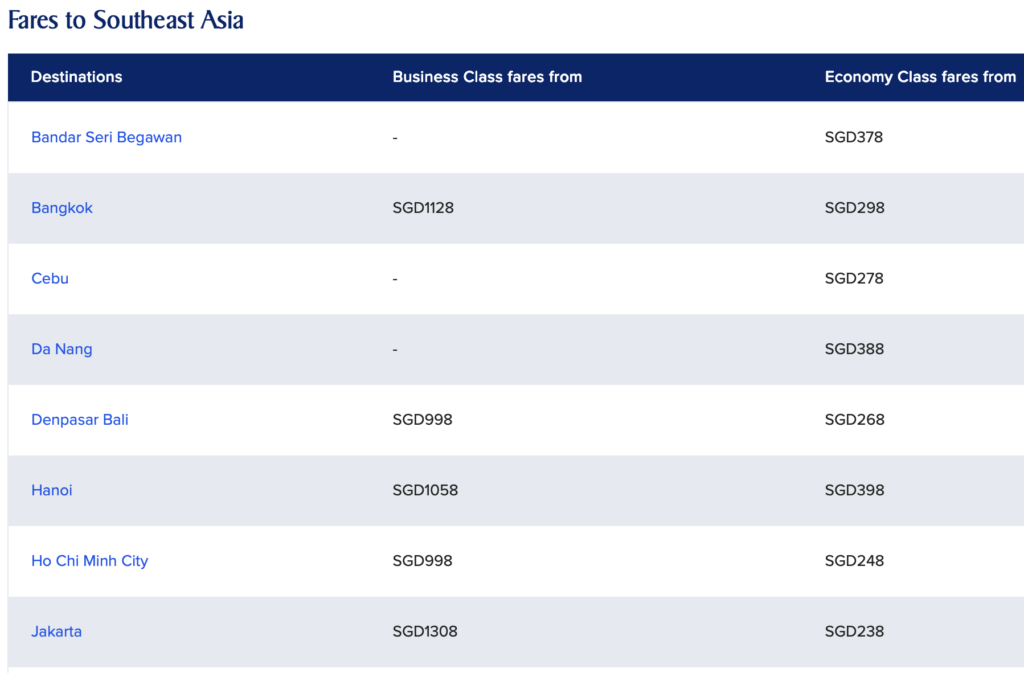The image size is (1024, 673).
Task: Click Jakarta's SGD1308 Business Class fare
Action: (425, 631)
